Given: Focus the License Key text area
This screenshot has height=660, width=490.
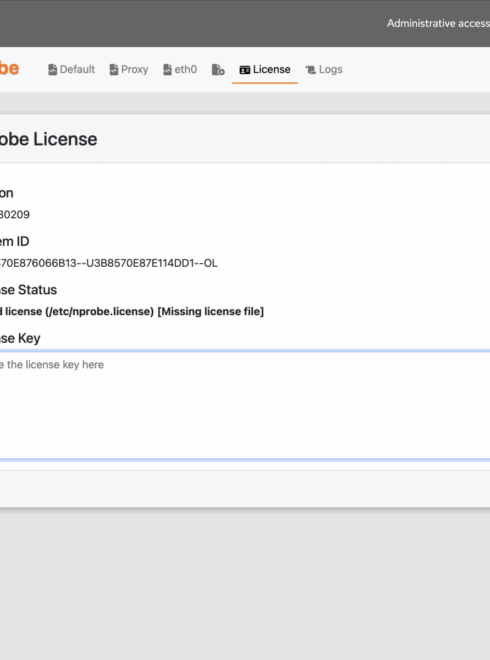Looking at the screenshot, I should click(x=245, y=406).
